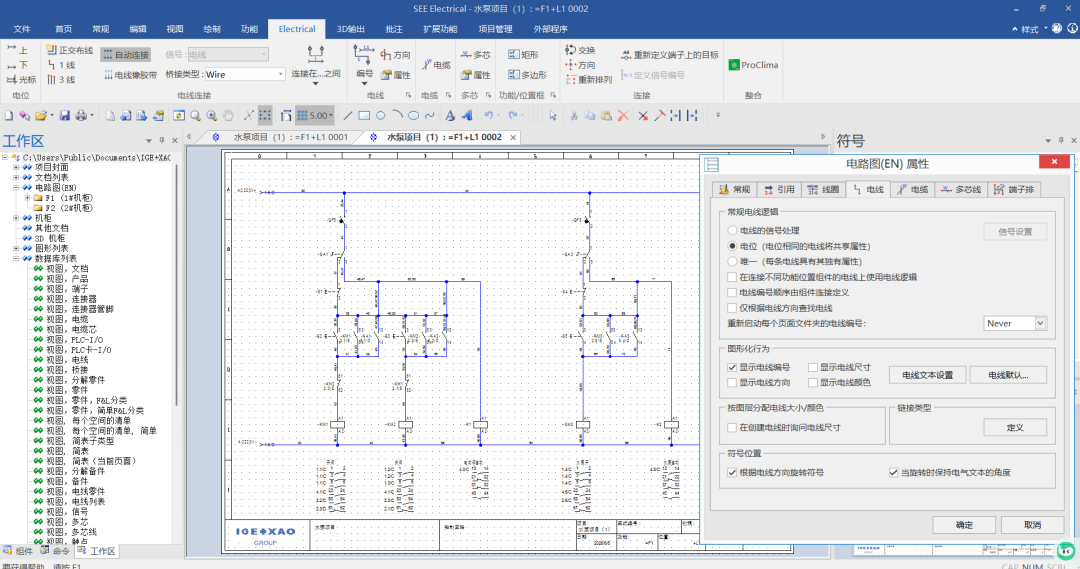Switch to the 常规 tab in properties dialog
Image resolution: width=1080 pixels, height=569 pixels.
click(734, 189)
